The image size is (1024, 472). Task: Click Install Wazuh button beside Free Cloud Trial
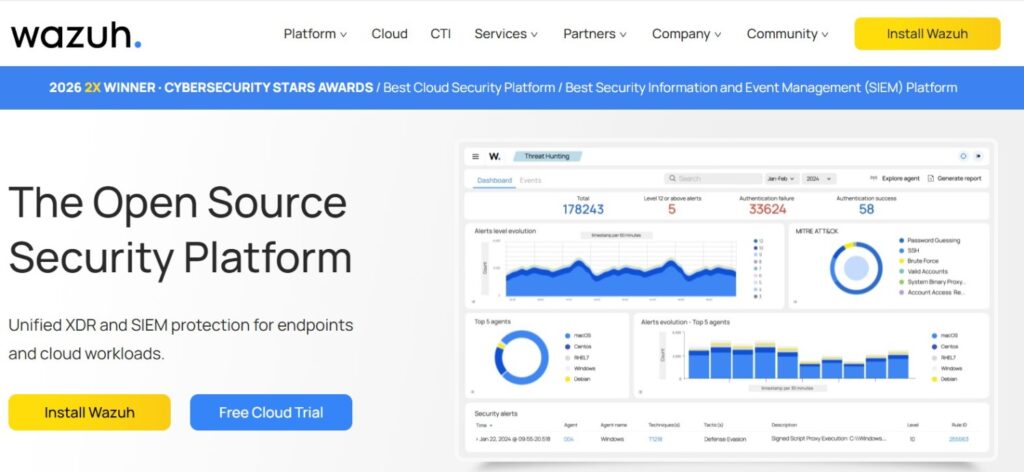[89, 413]
